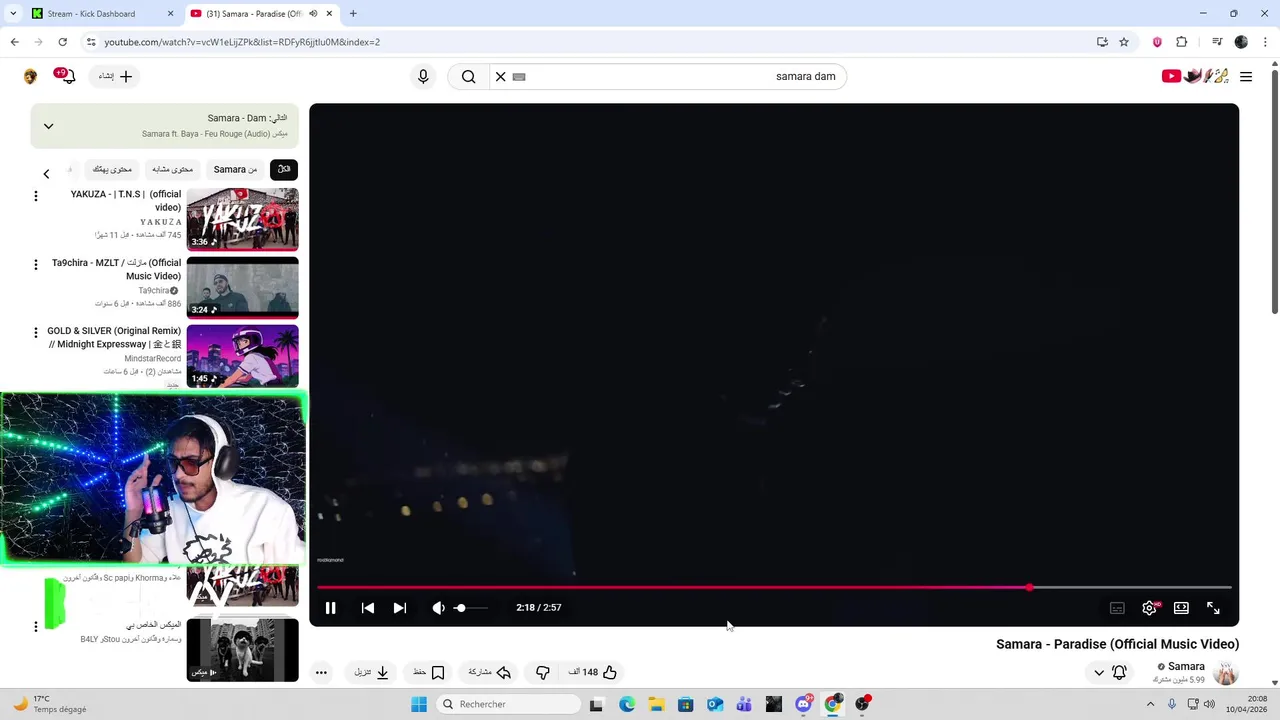1280x720 pixels.
Task: Open YAKUZA T.N.S video thumbnail
Action: pyautogui.click(x=242, y=219)
